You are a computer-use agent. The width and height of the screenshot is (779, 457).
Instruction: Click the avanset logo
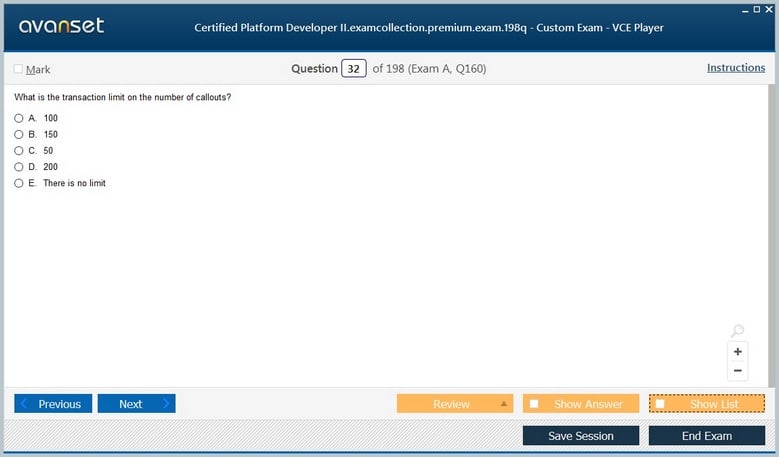coord(61,26)
